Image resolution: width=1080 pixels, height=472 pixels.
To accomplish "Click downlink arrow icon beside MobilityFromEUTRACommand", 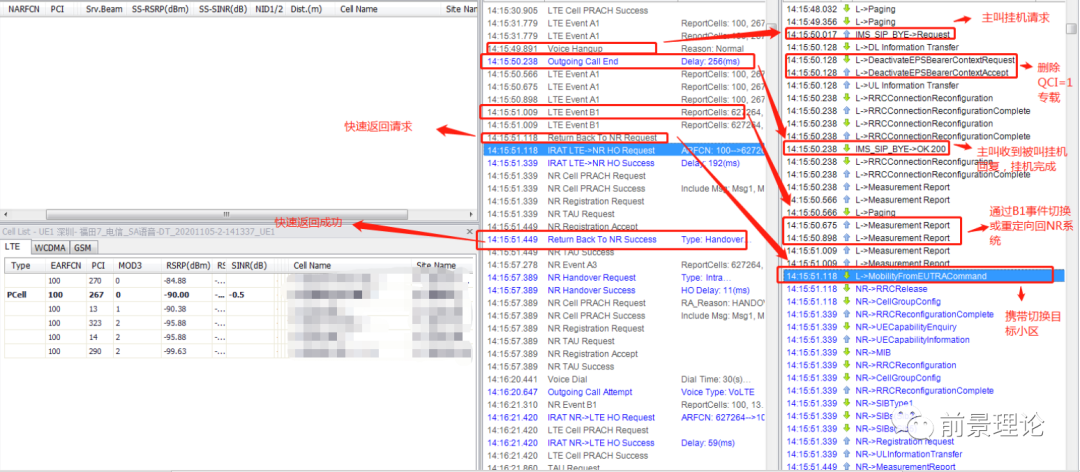I will tap(847, 276).
